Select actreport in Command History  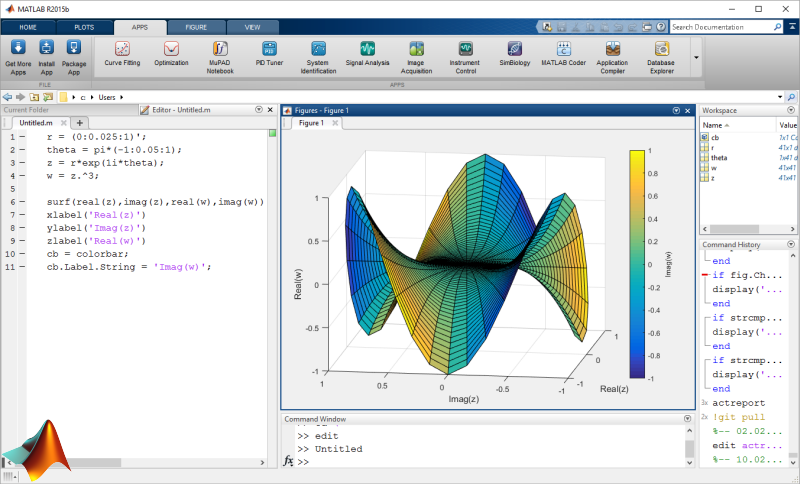tap(739, 403)
